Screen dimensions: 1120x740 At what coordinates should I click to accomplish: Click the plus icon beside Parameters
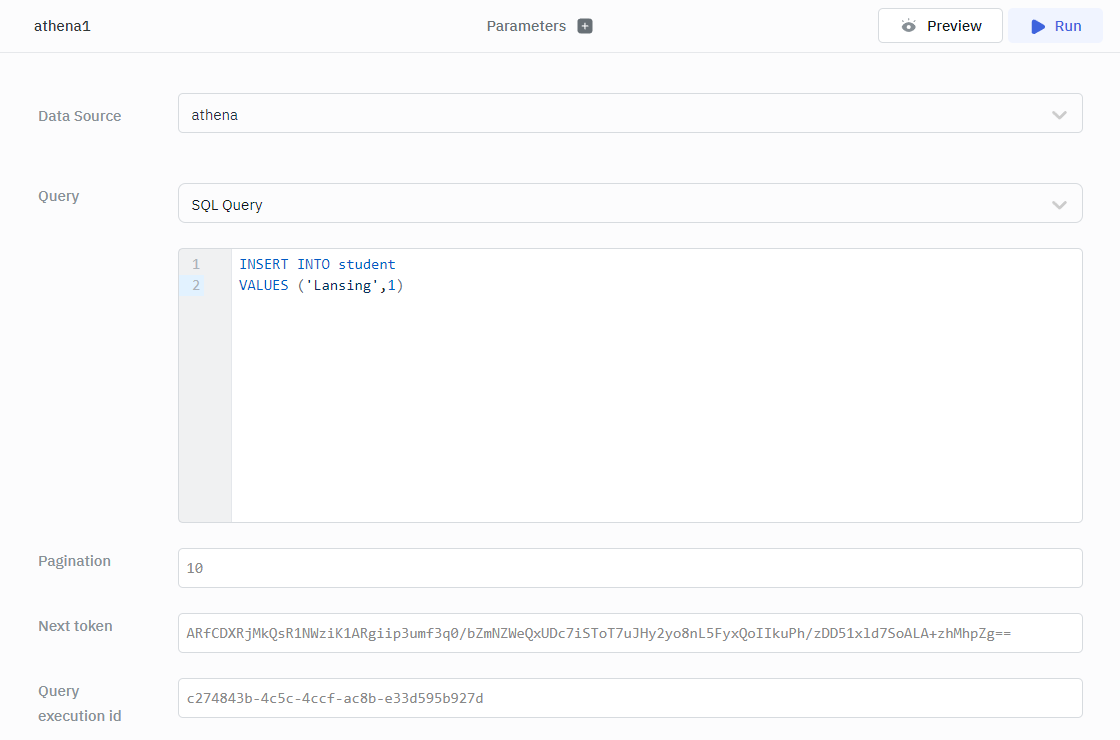click(585, 26)
